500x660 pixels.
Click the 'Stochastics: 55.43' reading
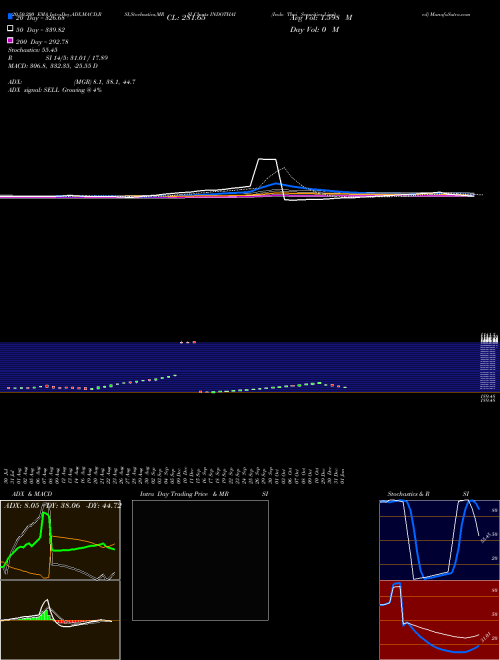(x=32, y=50)
